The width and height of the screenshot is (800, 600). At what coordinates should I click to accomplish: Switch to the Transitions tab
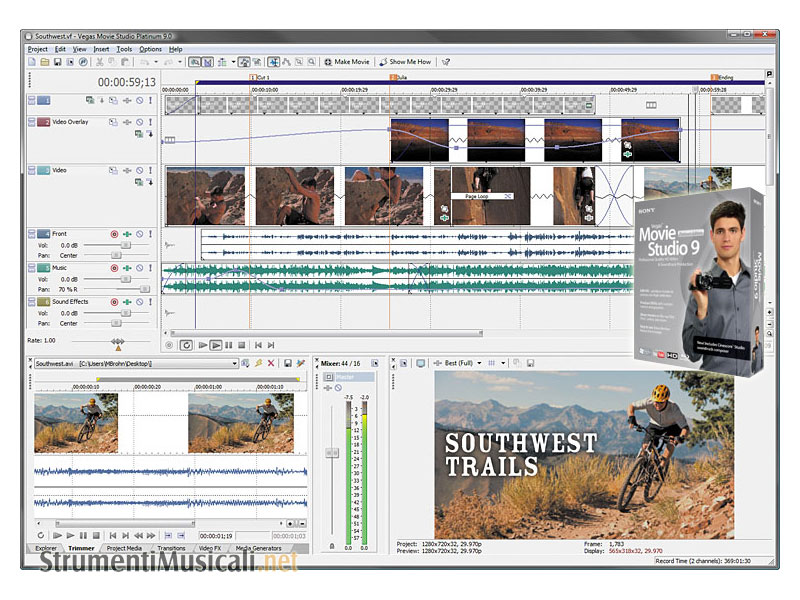click(171, 548)
